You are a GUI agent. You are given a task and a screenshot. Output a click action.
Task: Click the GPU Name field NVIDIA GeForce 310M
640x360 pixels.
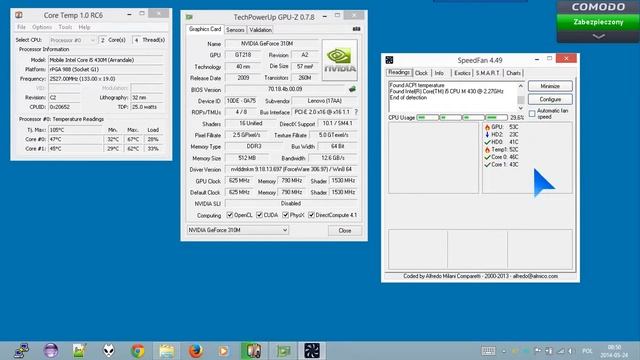(272, 44)
